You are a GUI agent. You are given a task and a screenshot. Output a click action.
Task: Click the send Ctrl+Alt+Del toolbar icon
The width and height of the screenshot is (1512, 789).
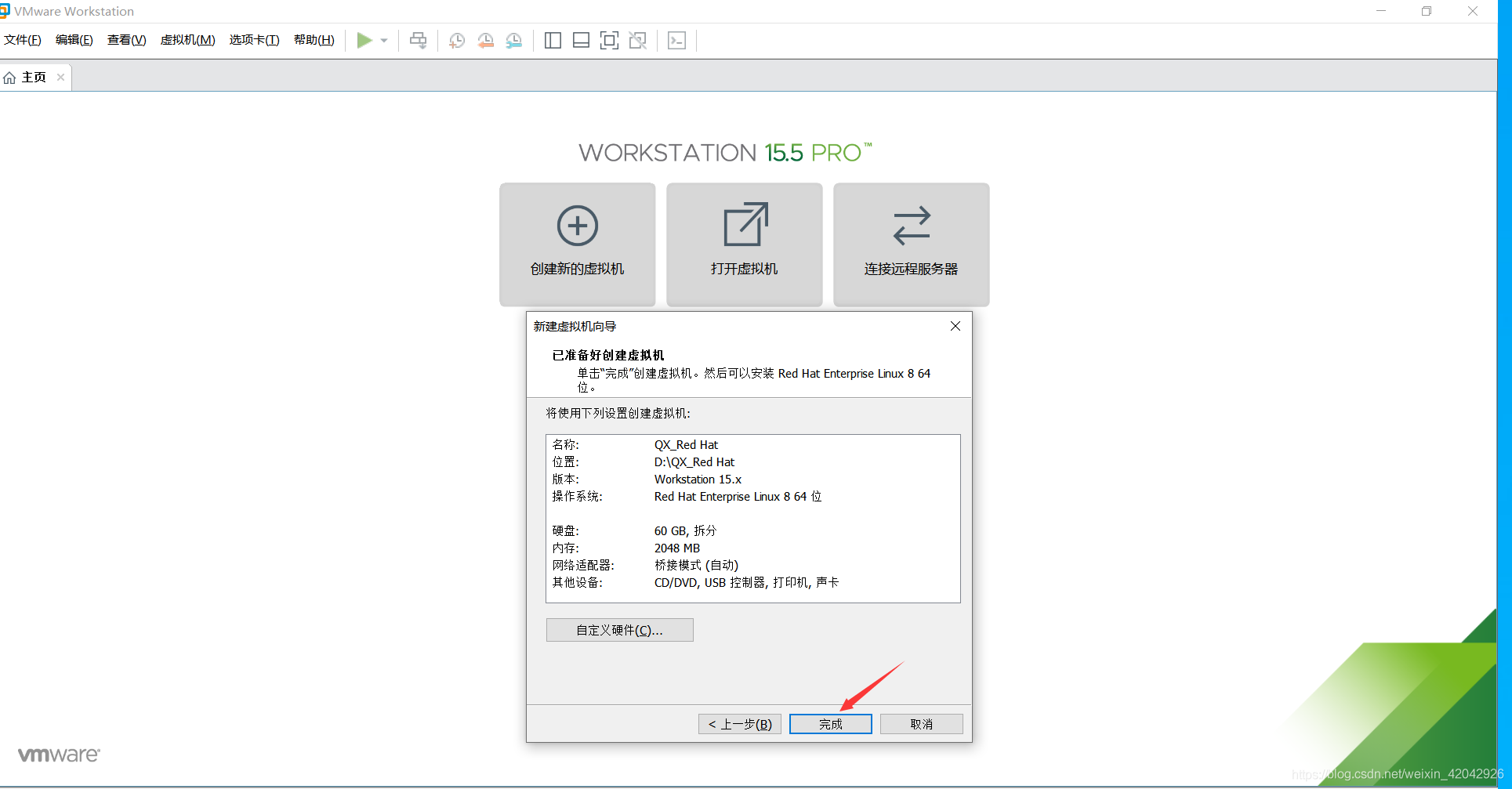[419, 40]
